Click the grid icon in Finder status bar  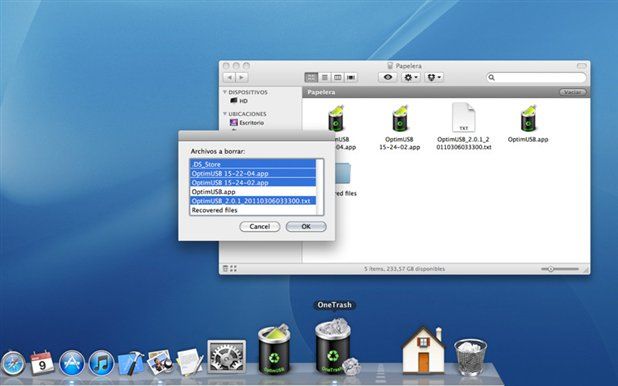[x=233, y=269]
